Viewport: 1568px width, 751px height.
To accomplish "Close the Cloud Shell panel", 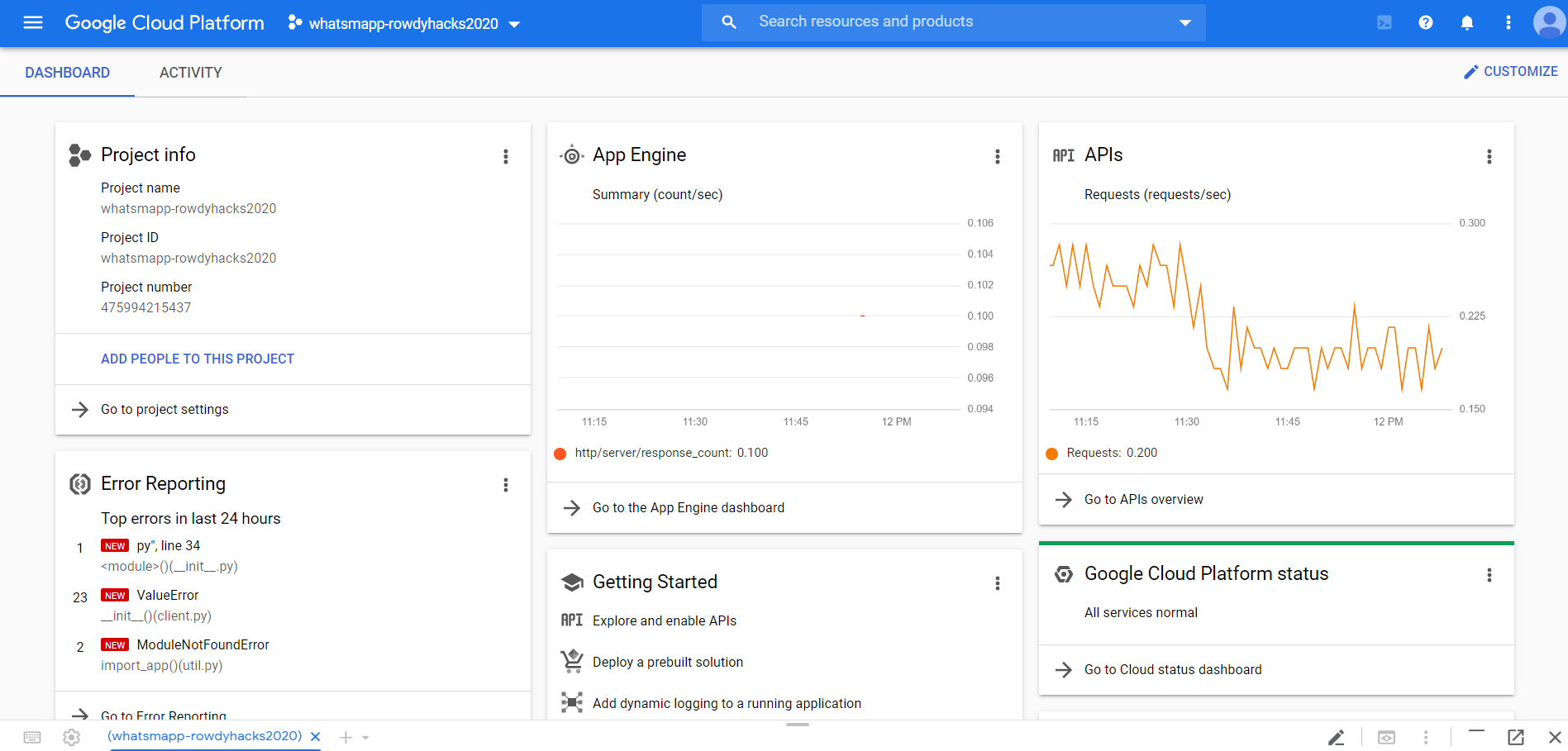I will point(1555,737).
